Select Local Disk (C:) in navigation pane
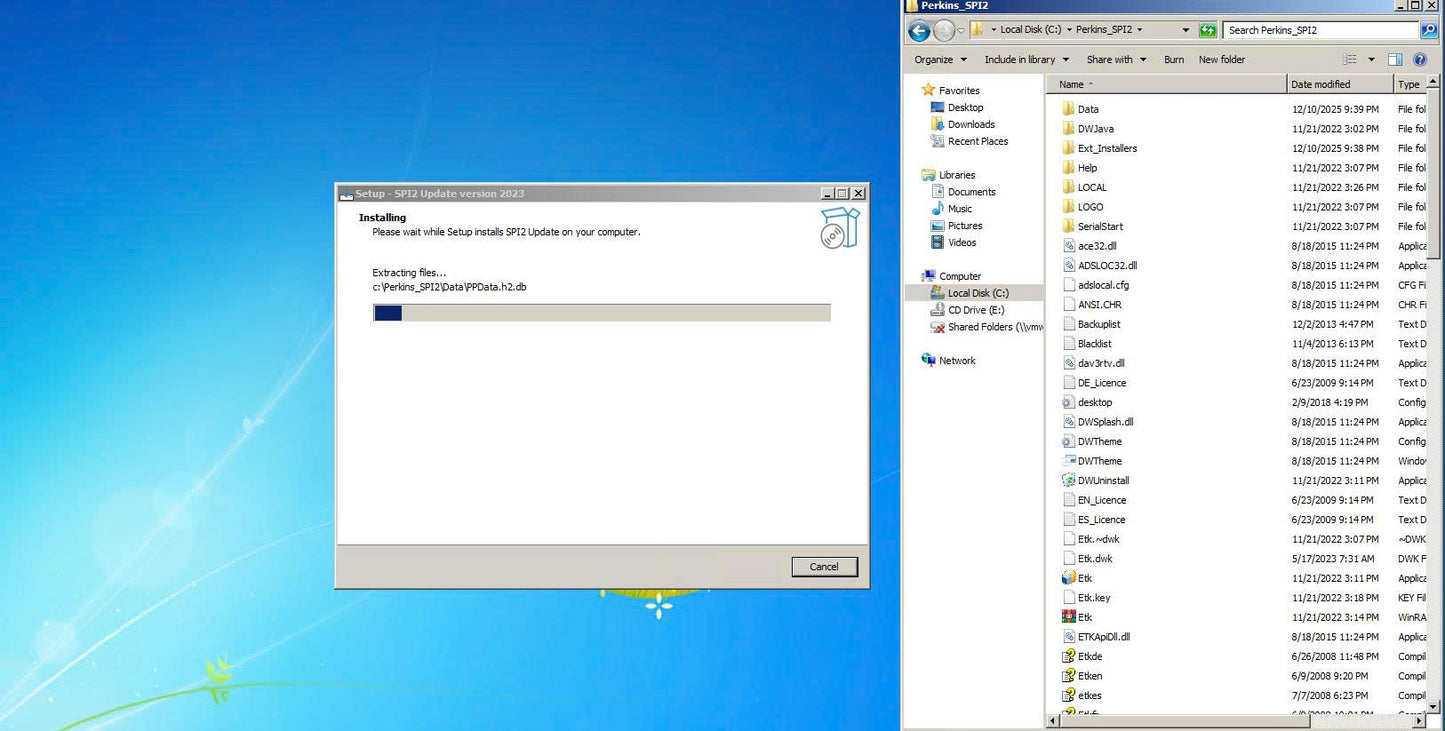Image resolution: width=1445 pixels, height=731 pixels. (977, 293)
